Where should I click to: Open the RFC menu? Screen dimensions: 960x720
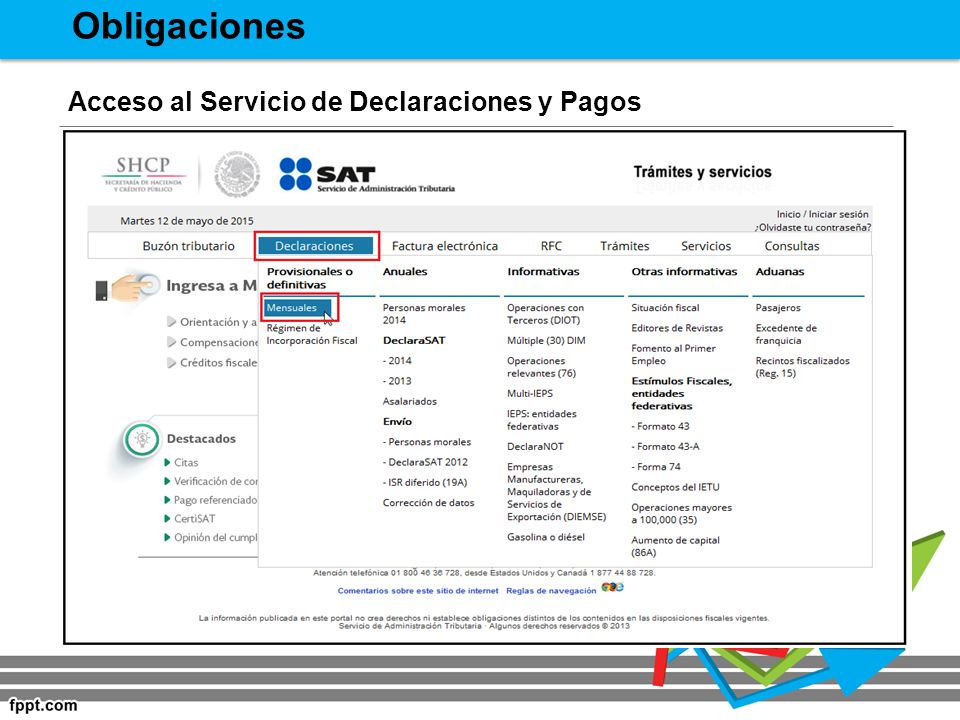coord(551,246)
